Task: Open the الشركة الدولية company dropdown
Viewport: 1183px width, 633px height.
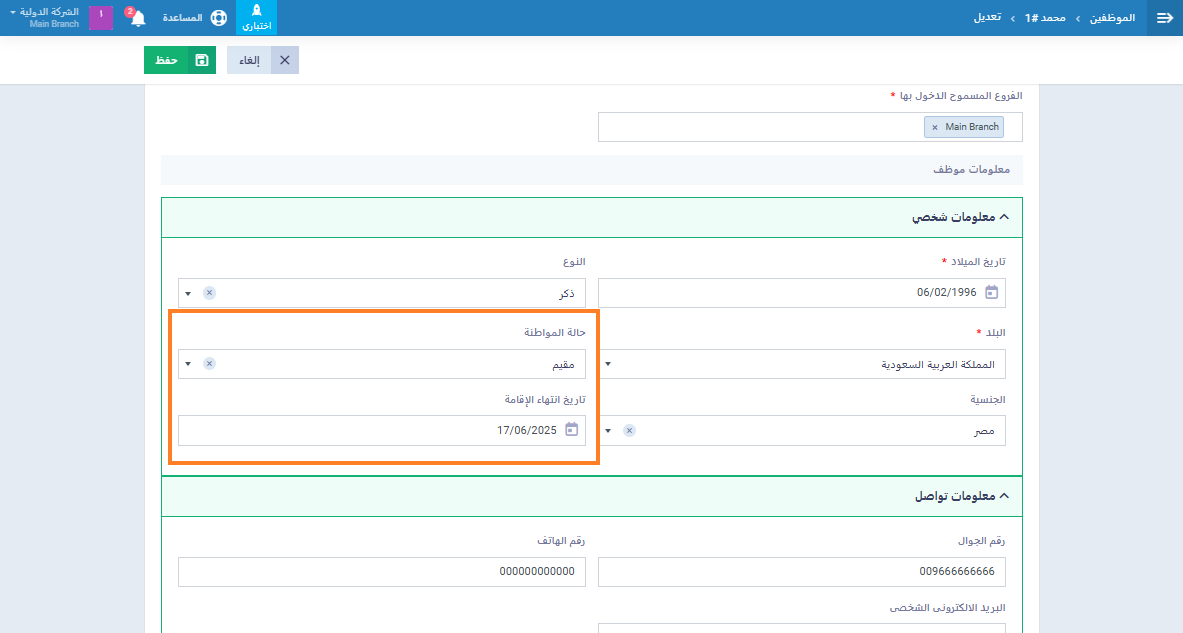Action: tap(45, 17)
